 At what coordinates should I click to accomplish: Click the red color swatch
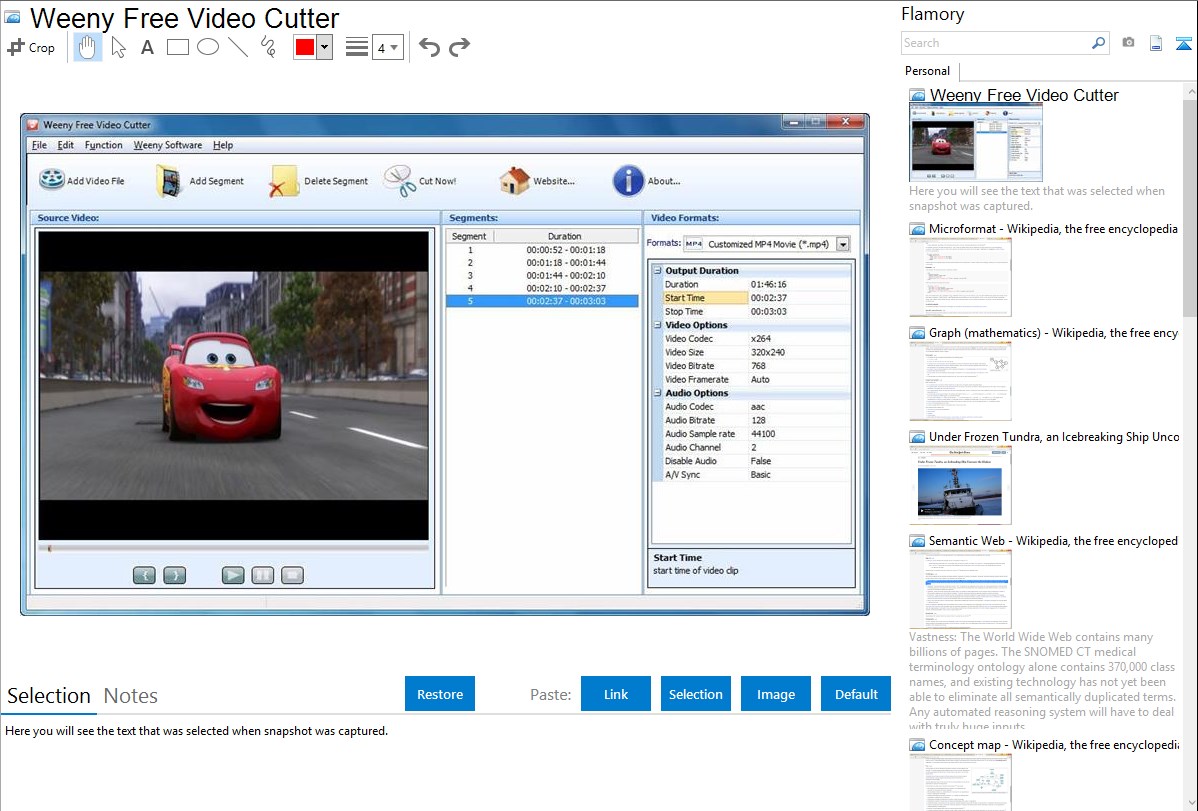(x=304, y=47)
